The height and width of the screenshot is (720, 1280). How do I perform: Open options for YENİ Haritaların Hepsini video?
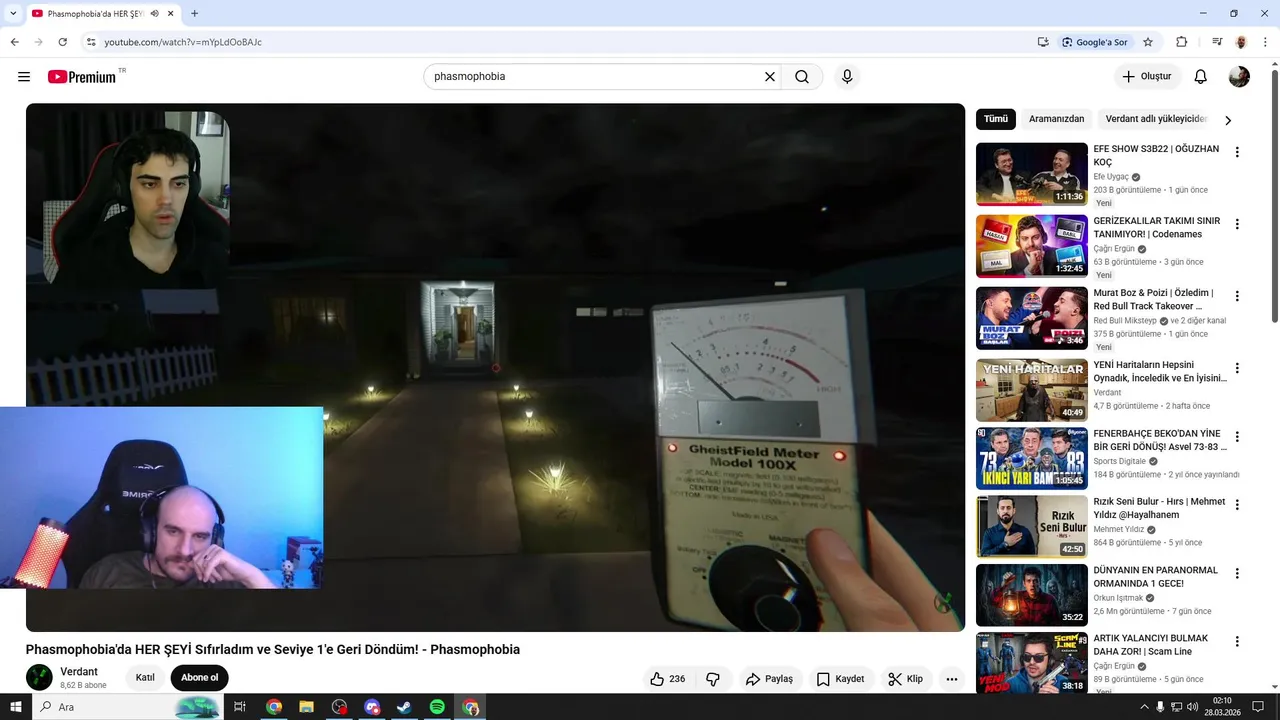click(1237, 368)
